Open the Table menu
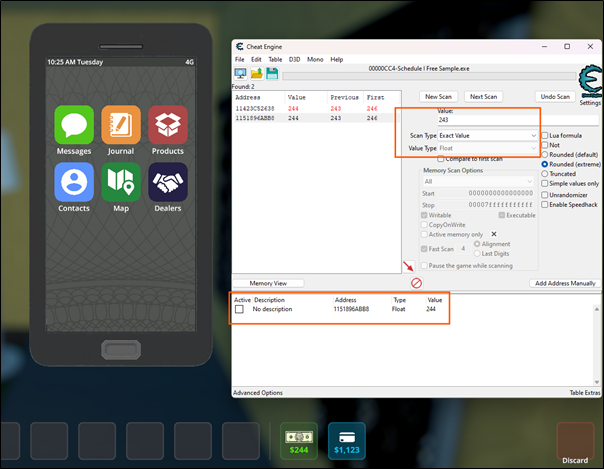604x469 pixels. click(x=274, y=60)
